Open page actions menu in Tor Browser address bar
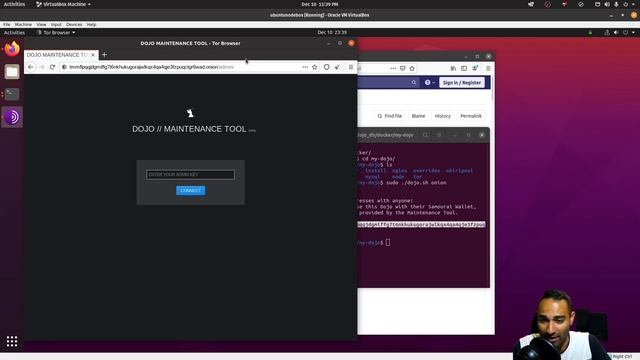 305,67
